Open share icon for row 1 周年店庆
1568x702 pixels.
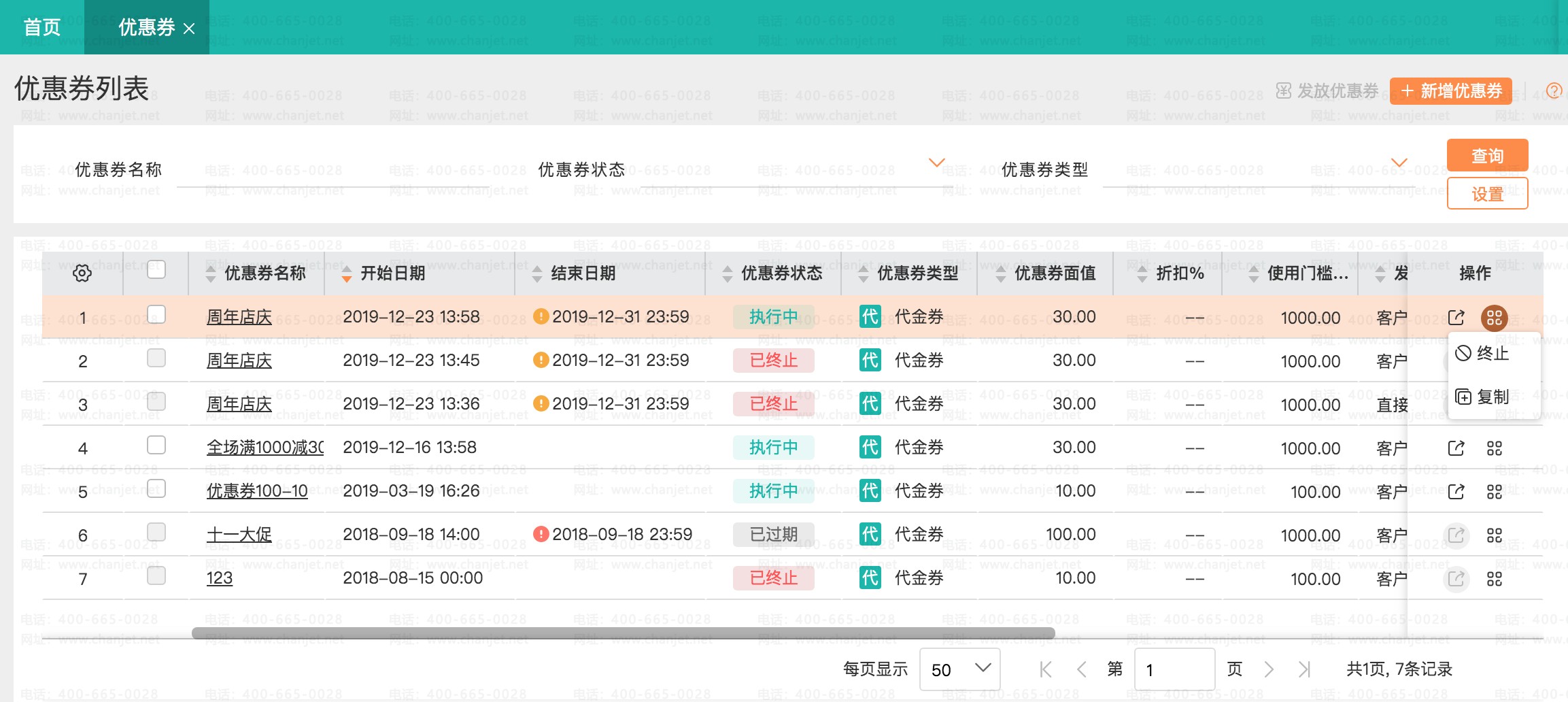tap(1456, 317)
